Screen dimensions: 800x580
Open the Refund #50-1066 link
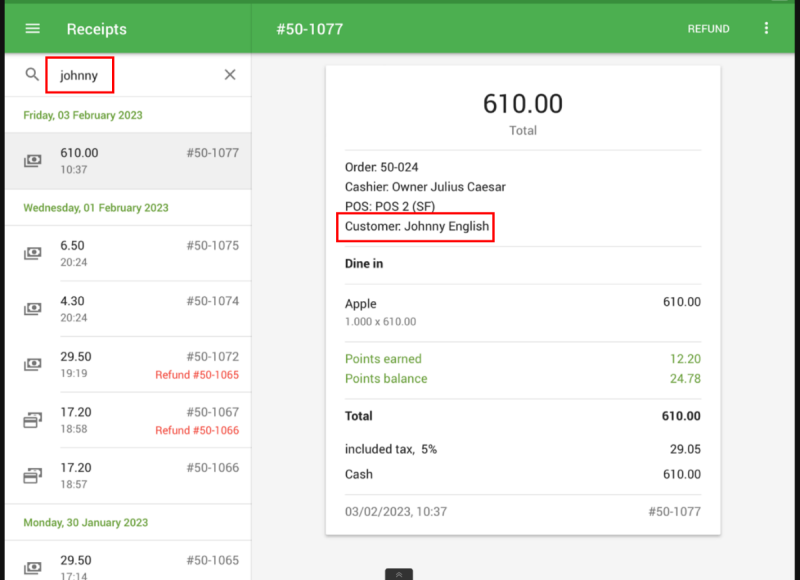tap(197, 430)
